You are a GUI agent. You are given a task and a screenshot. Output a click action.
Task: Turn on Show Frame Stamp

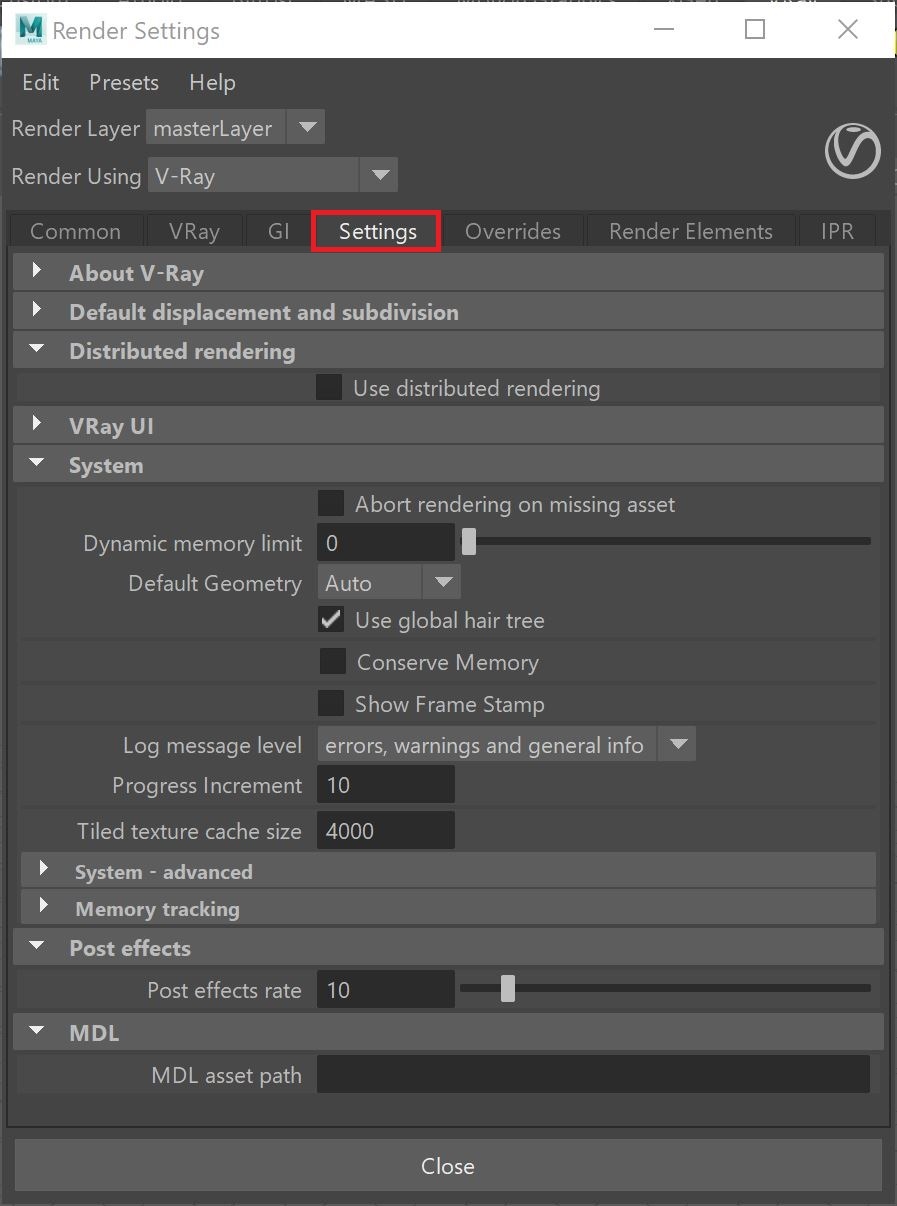pyautogui.click(x=331, y=704)
